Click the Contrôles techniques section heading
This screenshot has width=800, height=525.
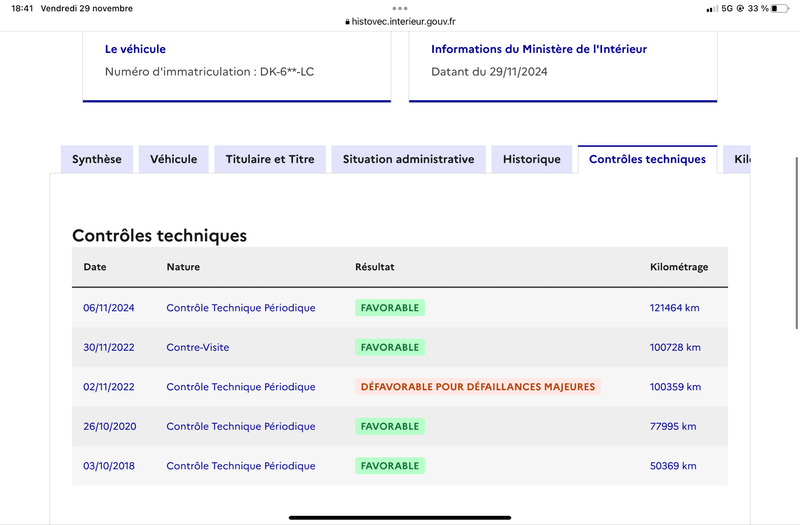click(159, 236)
